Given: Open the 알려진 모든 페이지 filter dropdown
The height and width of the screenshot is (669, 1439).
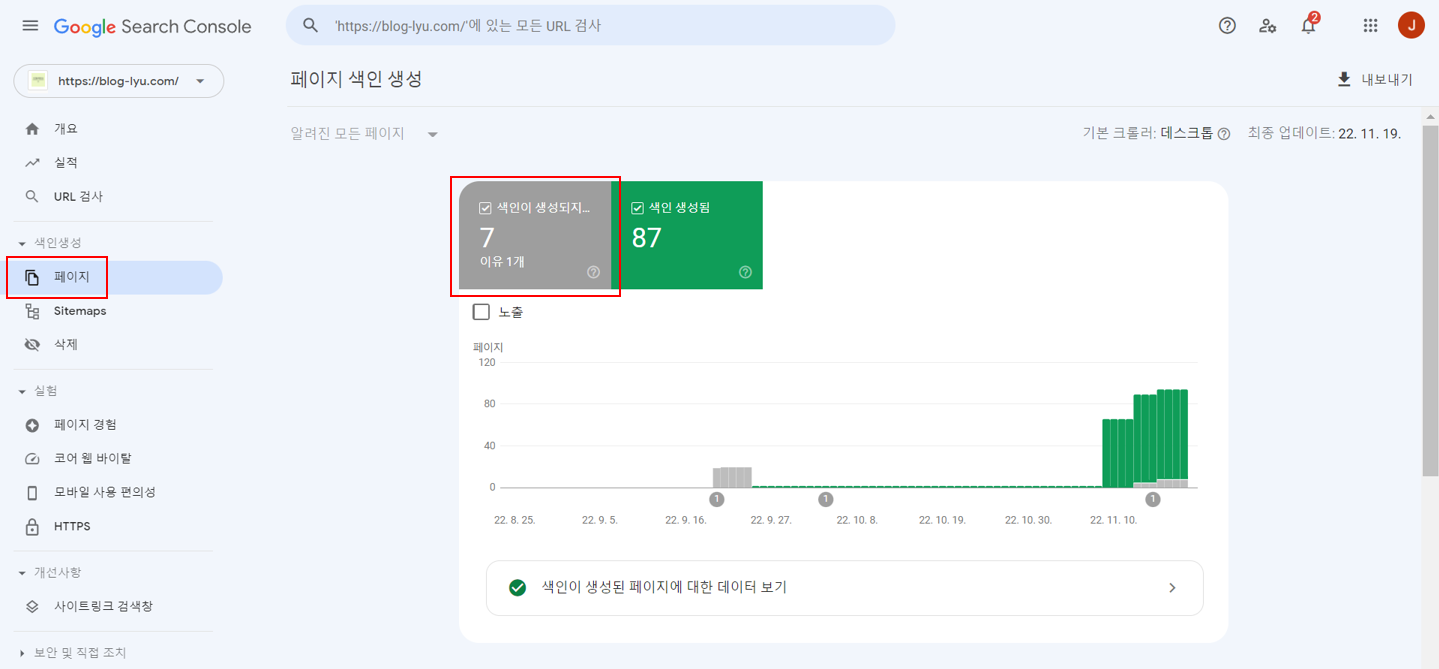Looking at the screenshot, I should 365,132.
